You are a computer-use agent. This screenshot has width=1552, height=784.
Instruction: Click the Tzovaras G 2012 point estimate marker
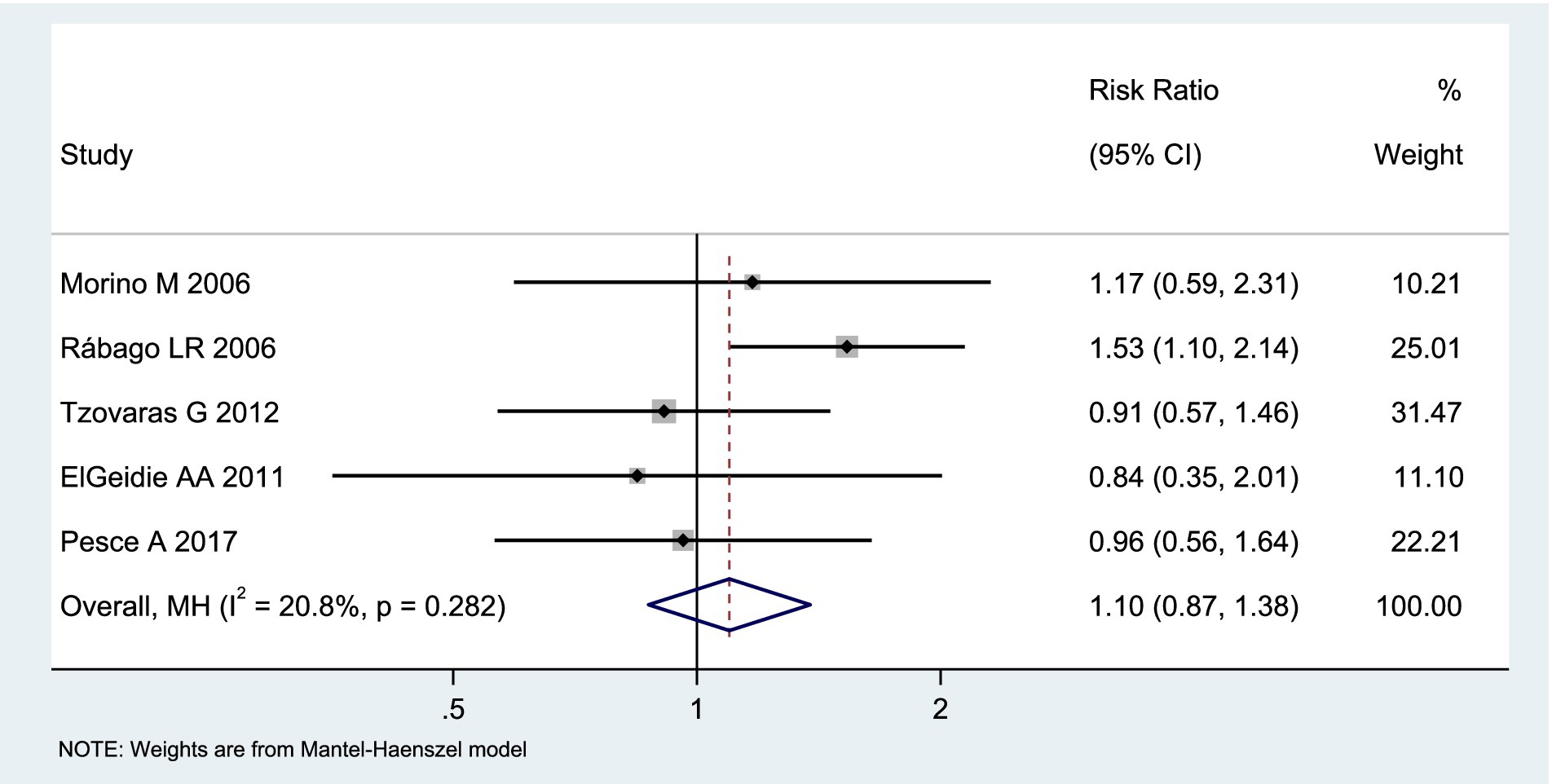664,412
